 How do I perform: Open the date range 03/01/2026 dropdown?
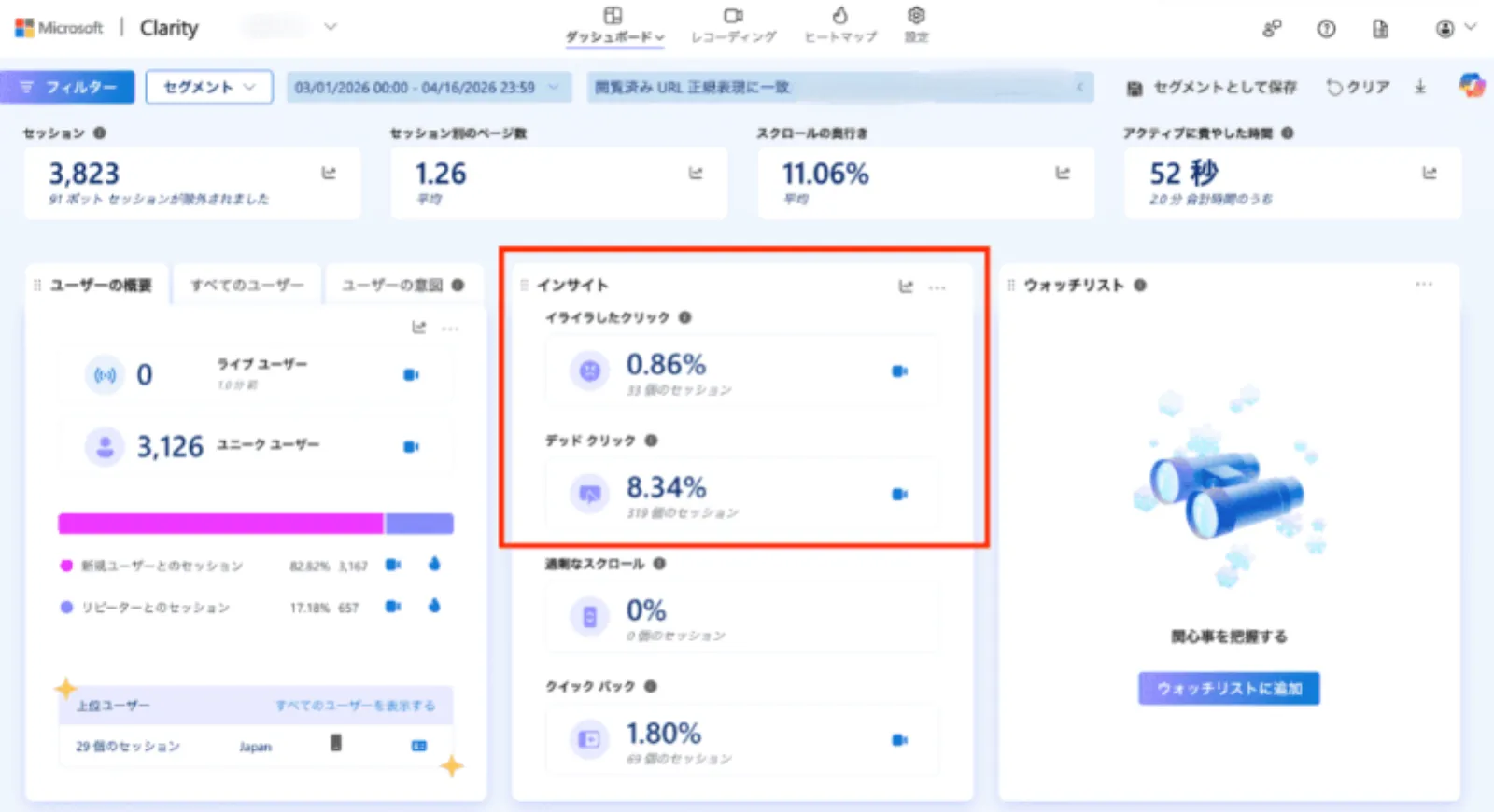click(x=429, y=87)
